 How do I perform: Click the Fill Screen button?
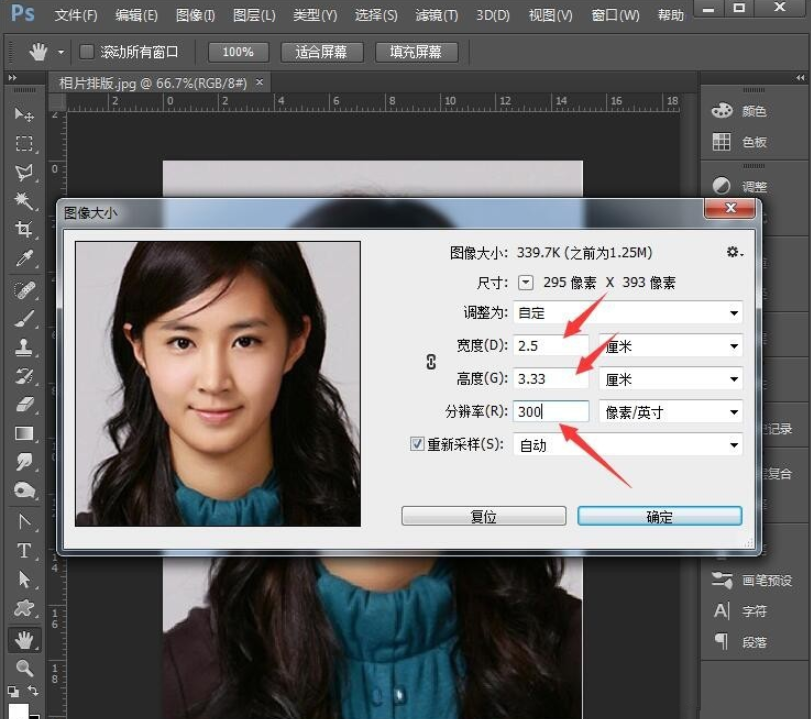click(416, 52)
